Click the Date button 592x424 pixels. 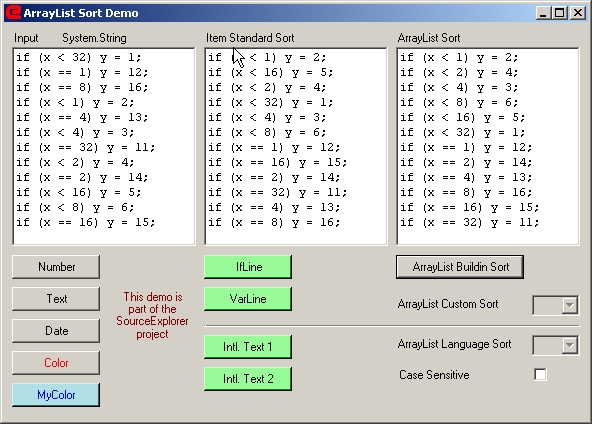[56, 331]
